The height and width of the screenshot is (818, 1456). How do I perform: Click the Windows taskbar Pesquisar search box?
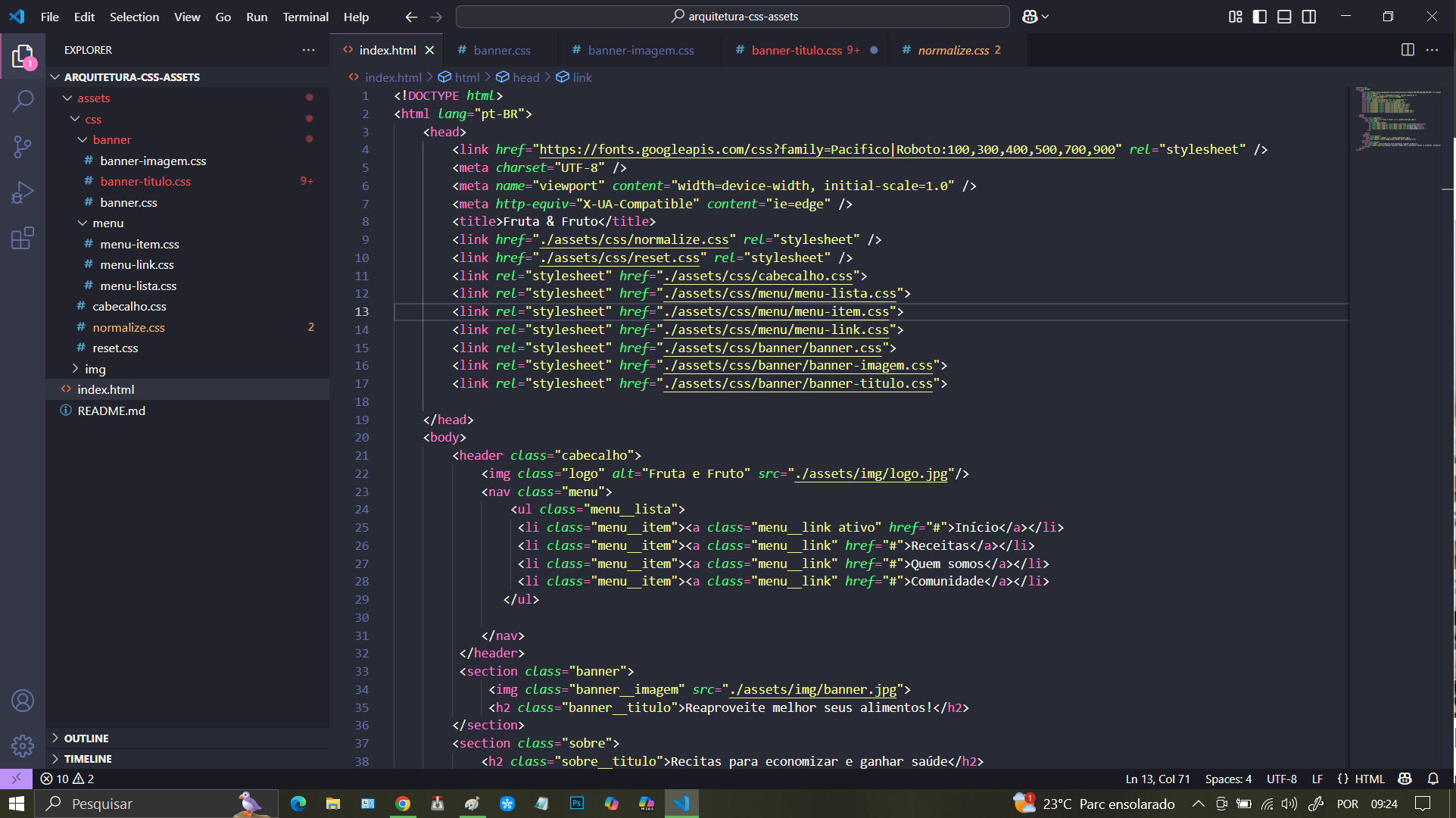click(x=155, y=804)
